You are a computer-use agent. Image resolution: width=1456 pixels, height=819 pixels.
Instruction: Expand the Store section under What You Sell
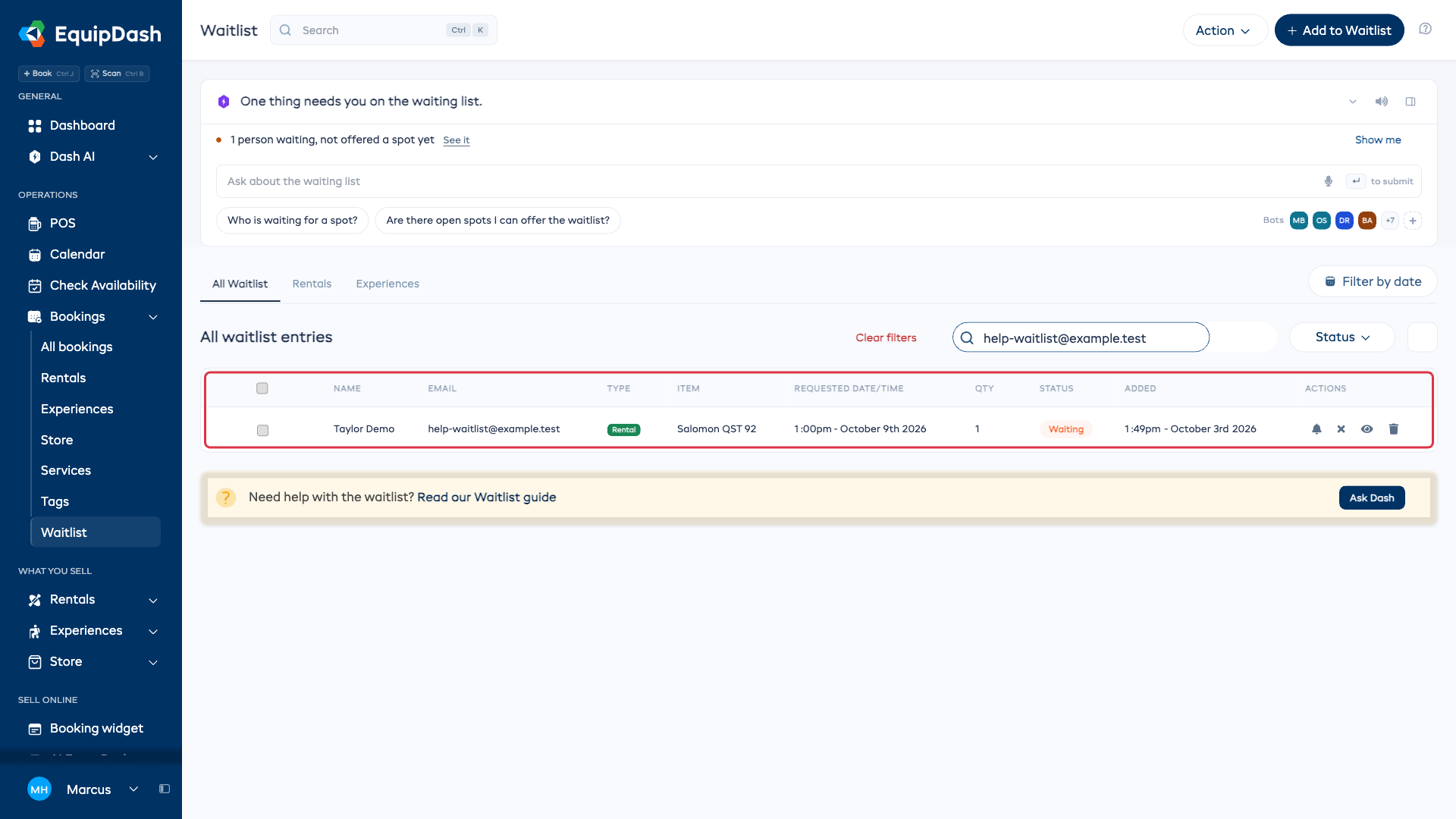[153, 663]
